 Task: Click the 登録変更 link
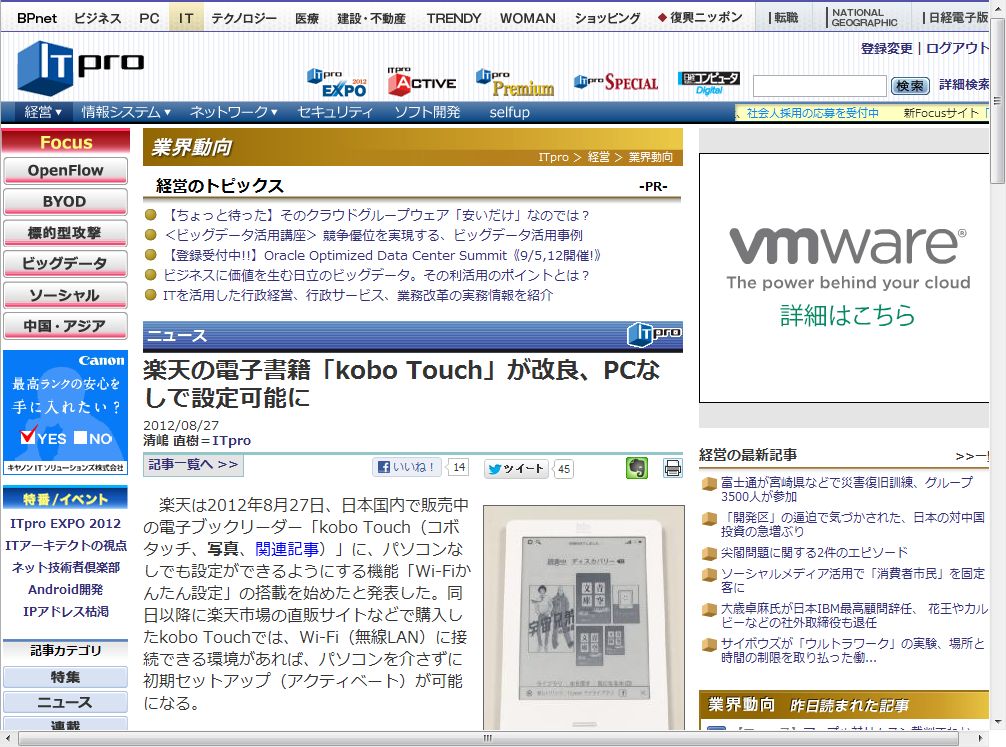(886, 48)
